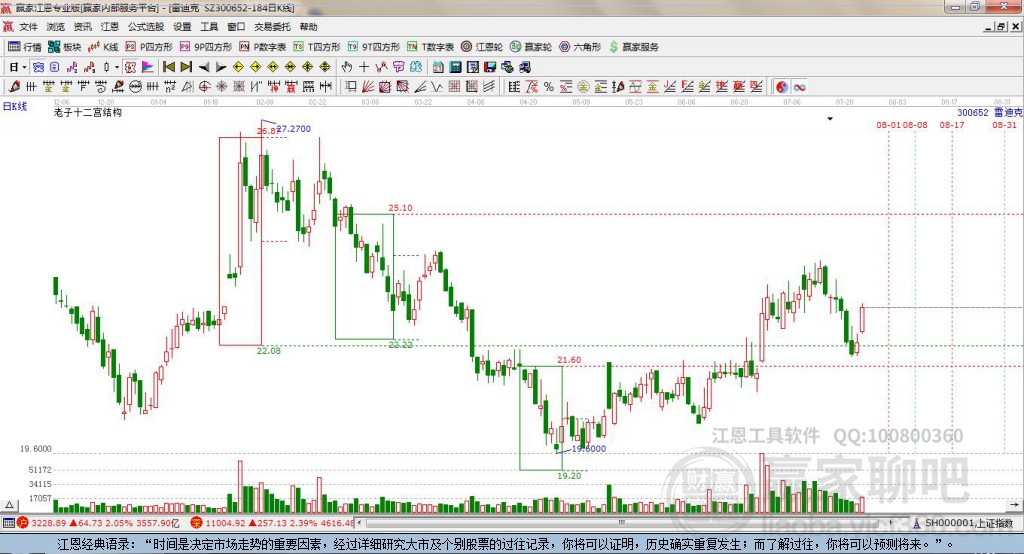Open the 公式选股 menu
The width and height of the screenshot is (1024, 554).
click(x=146, y=27)
